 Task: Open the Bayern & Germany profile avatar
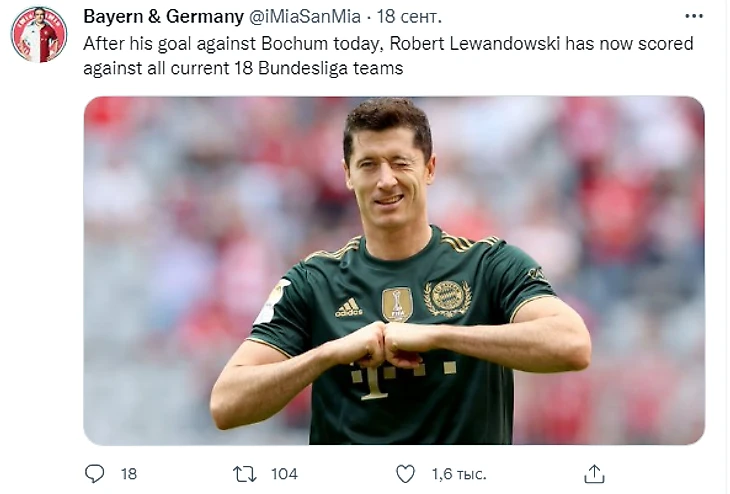coord(39,34)
